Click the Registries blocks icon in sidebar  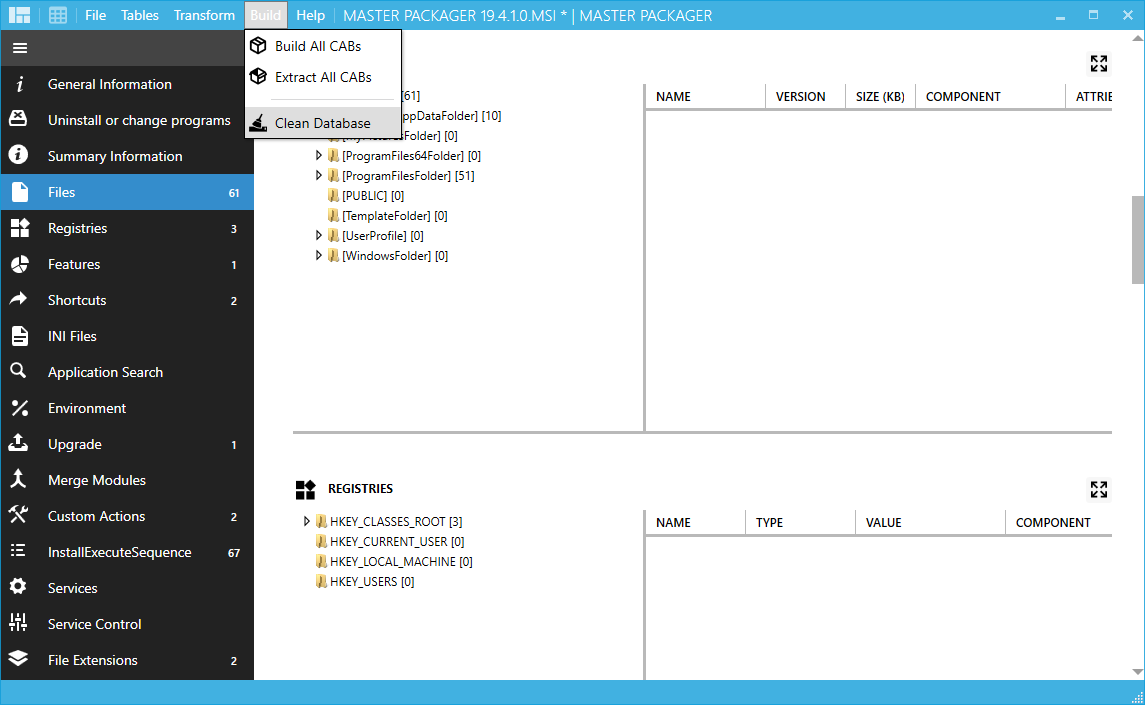20,228
